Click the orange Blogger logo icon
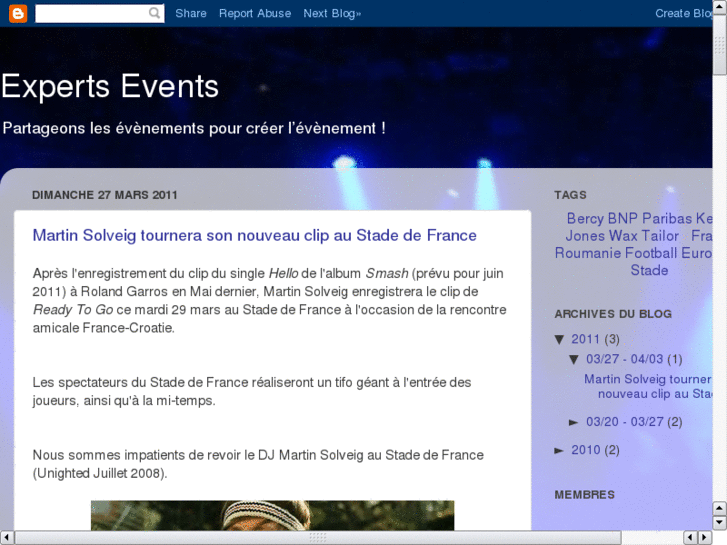Viewport: 727px width, 545px height. tap(18, 13)
